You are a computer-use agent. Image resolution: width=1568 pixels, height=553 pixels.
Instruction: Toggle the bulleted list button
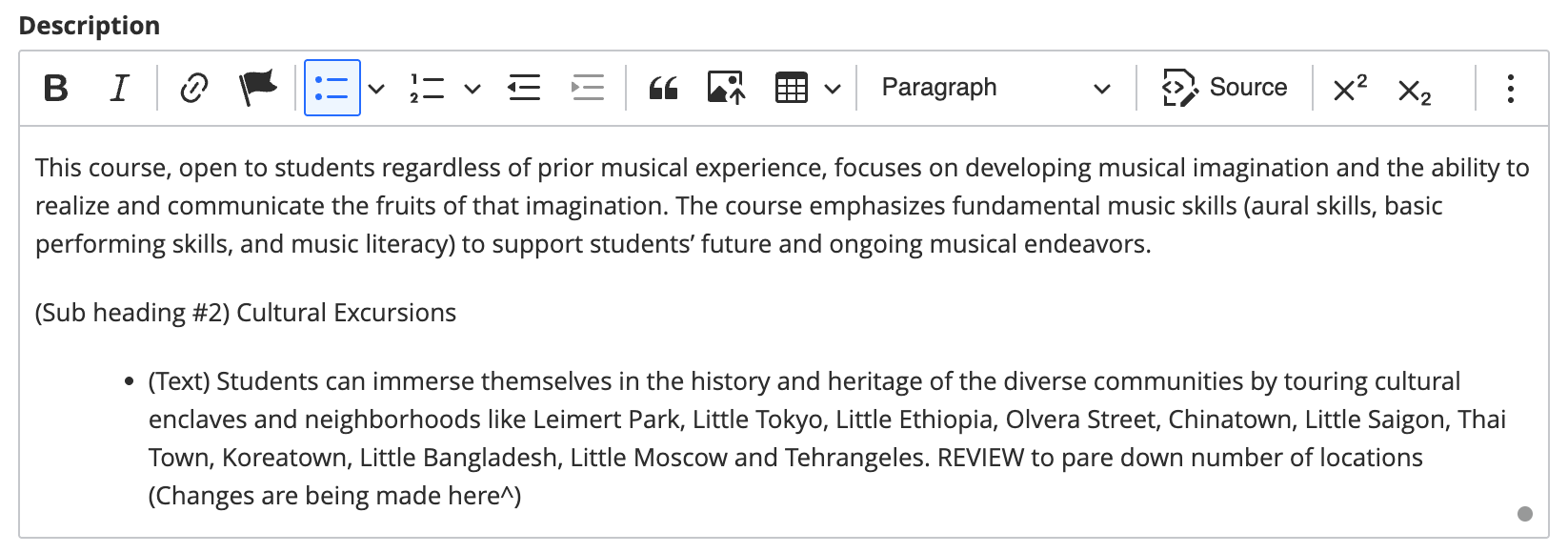332,89
